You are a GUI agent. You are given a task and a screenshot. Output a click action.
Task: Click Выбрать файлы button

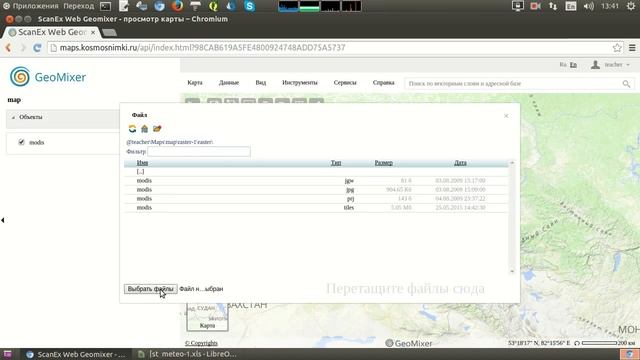pyautogui.click(x=151, y=289)
